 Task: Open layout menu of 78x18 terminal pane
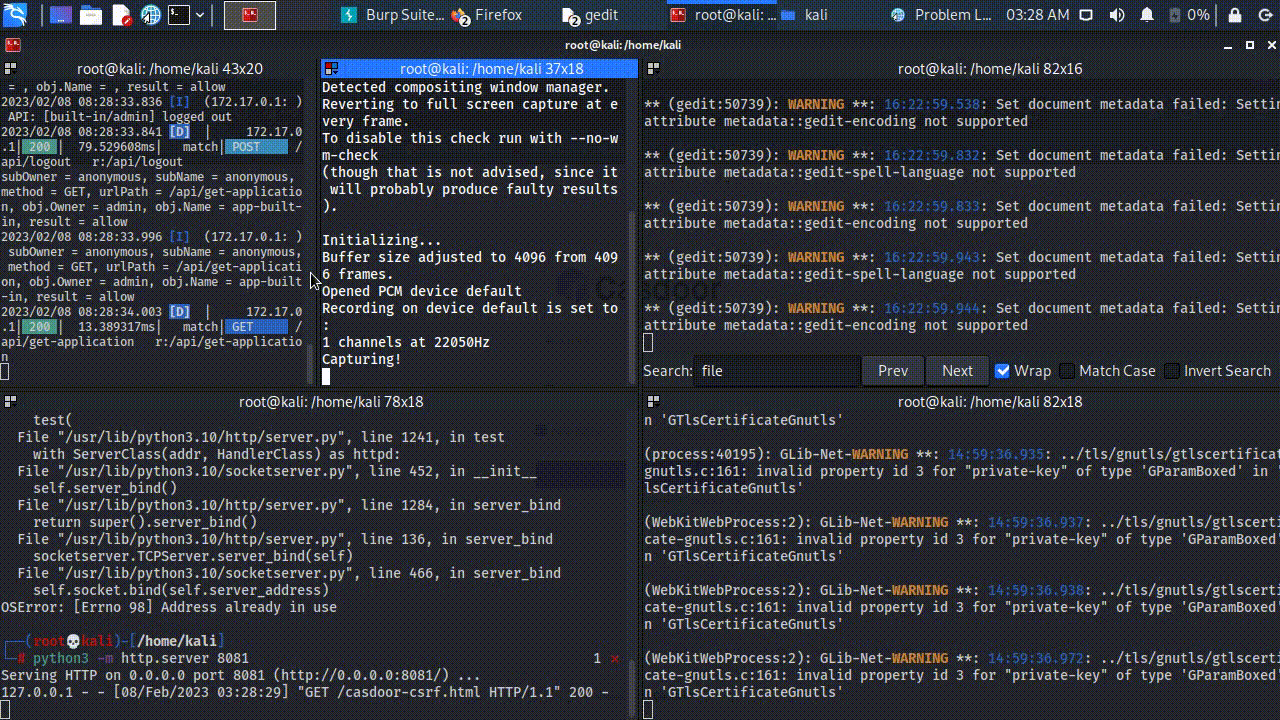click(10, 401)
